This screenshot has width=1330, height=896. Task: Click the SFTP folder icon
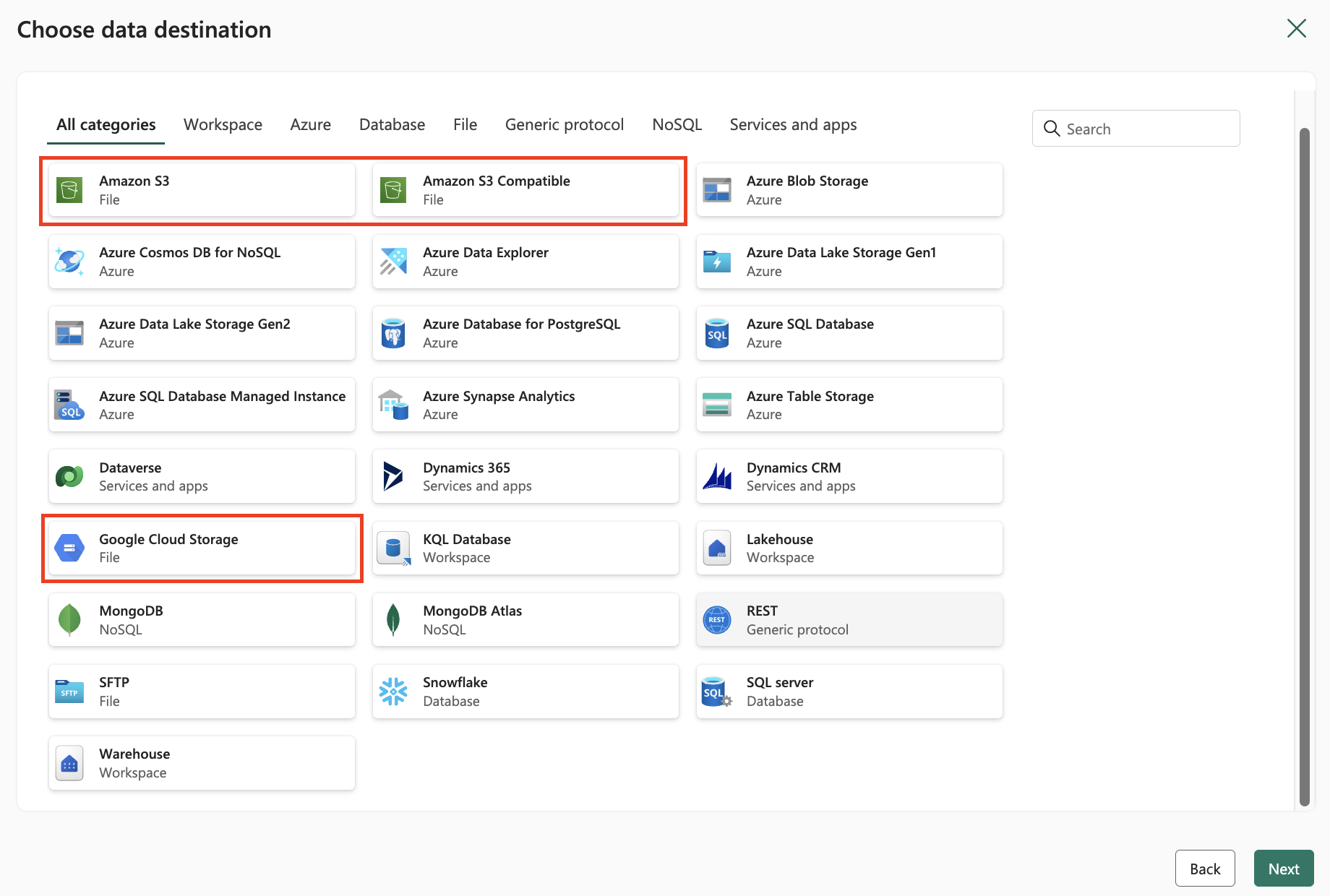coord(69,692)
